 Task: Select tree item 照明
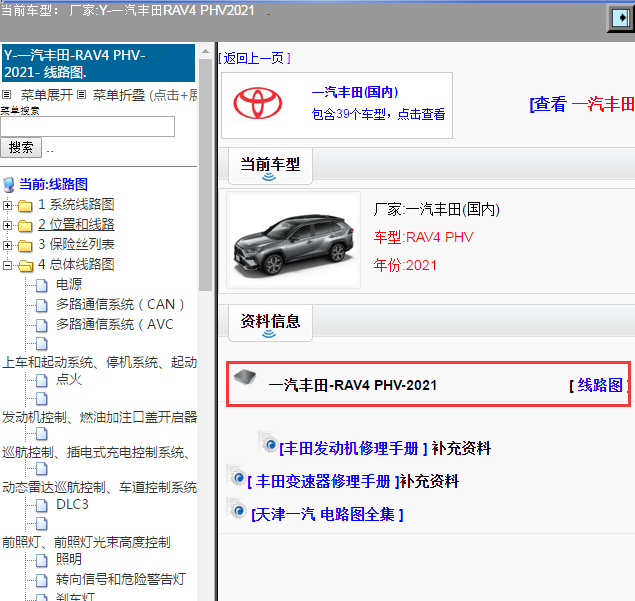coord(69,559)
